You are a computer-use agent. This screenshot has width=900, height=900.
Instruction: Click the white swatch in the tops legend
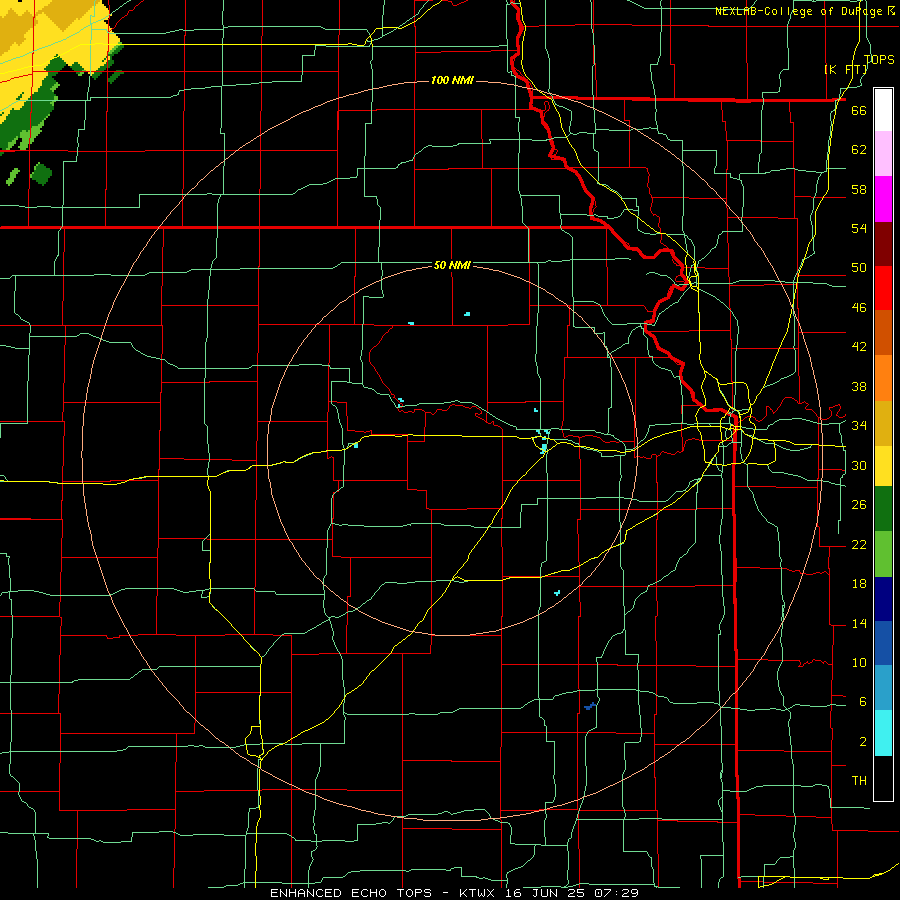pyautogui.click(x=883, y=110)
